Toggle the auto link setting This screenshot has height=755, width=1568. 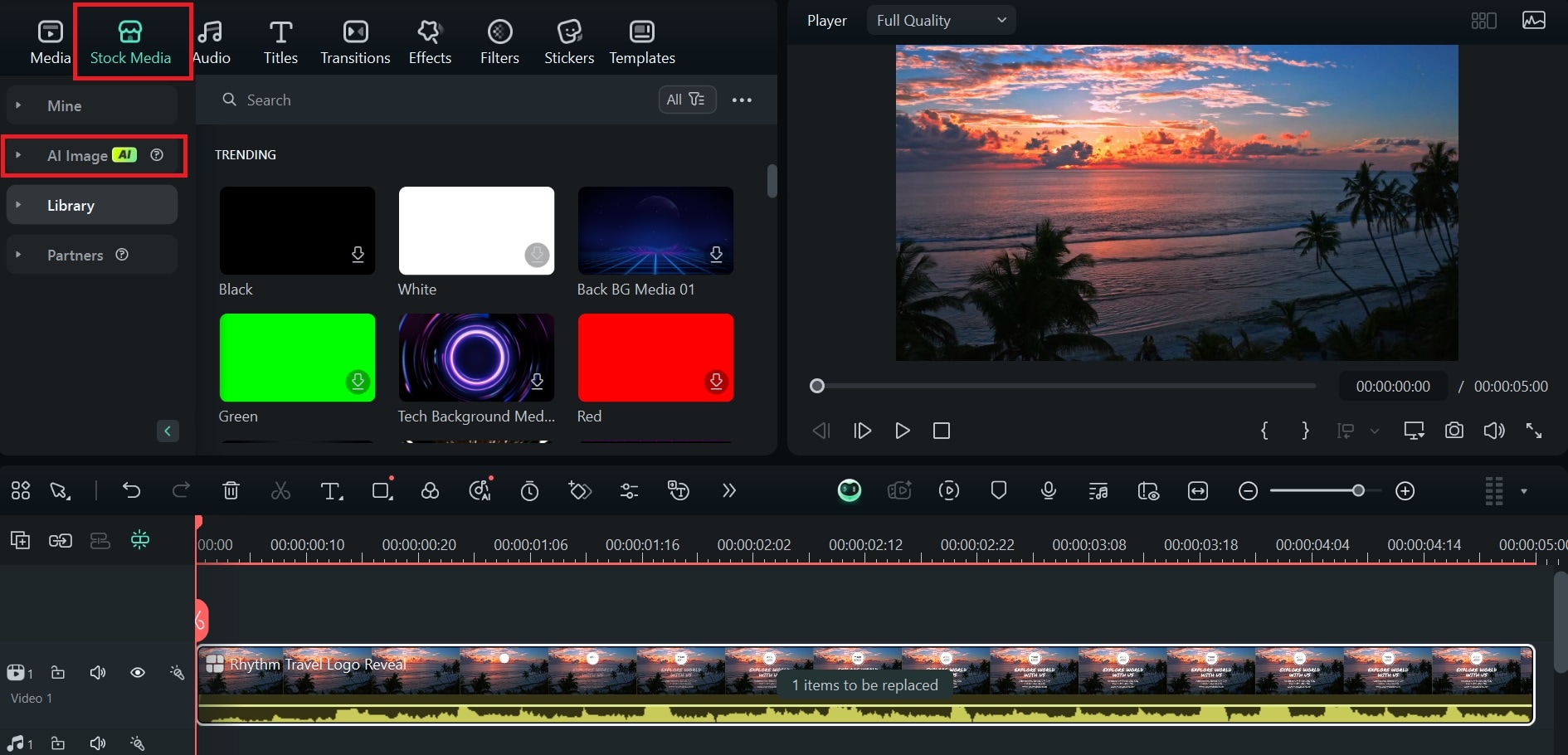tap(60, 541)
